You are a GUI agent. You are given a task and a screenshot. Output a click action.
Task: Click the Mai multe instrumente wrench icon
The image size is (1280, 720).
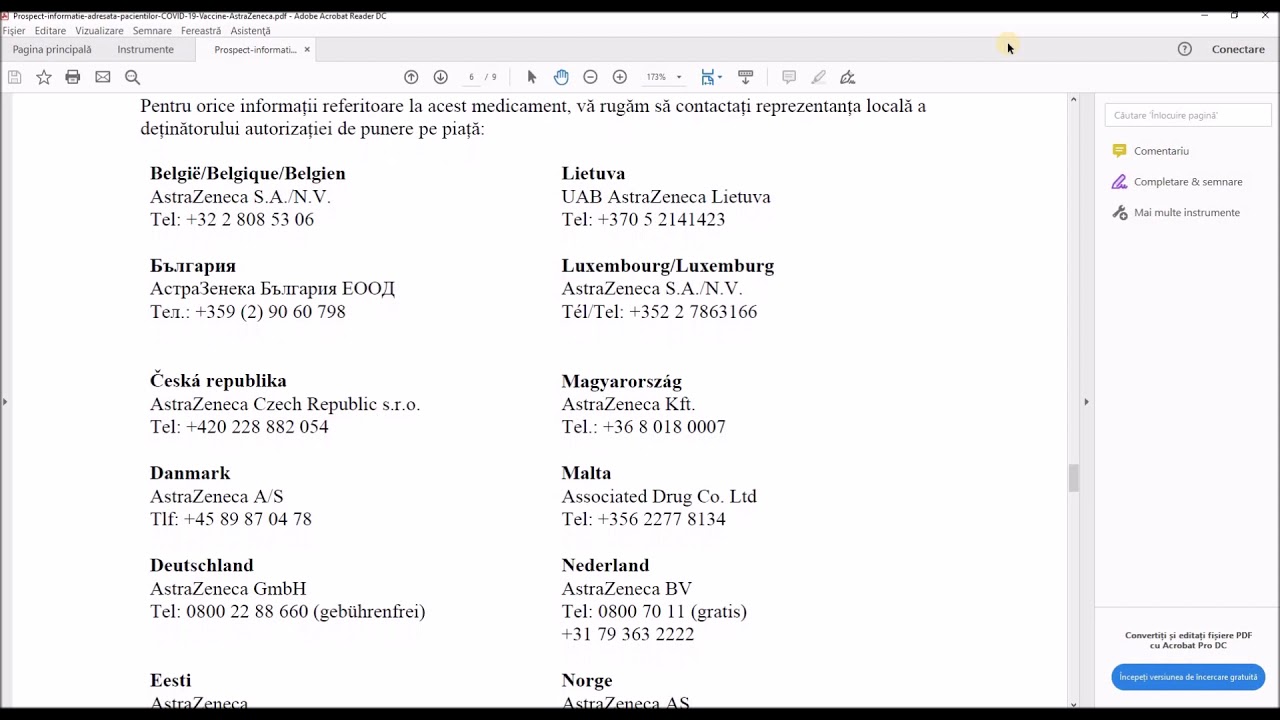coord(1119,212)
